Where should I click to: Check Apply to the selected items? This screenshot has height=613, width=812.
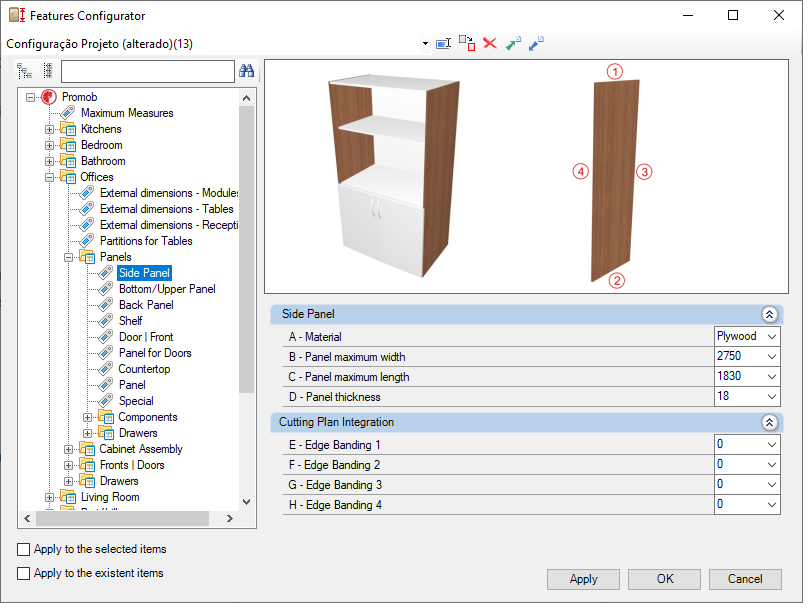click(23, 549)
